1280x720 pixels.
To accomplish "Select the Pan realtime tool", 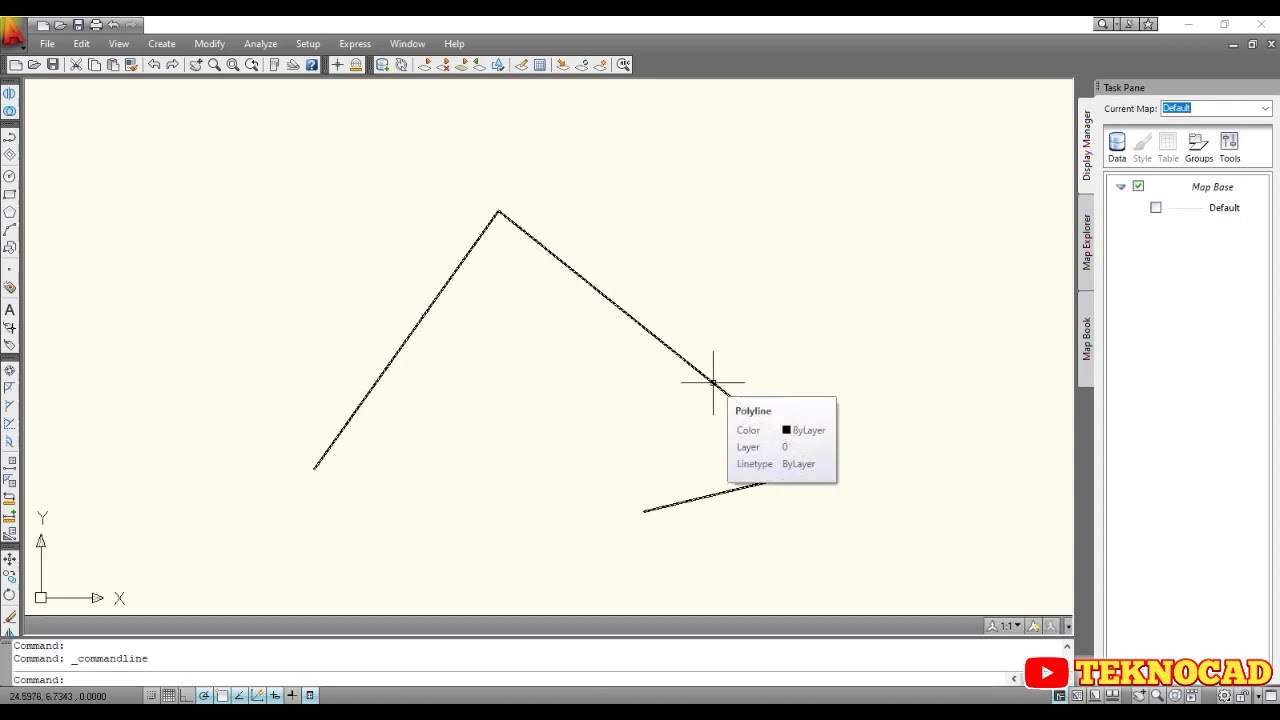I will 196,65.
